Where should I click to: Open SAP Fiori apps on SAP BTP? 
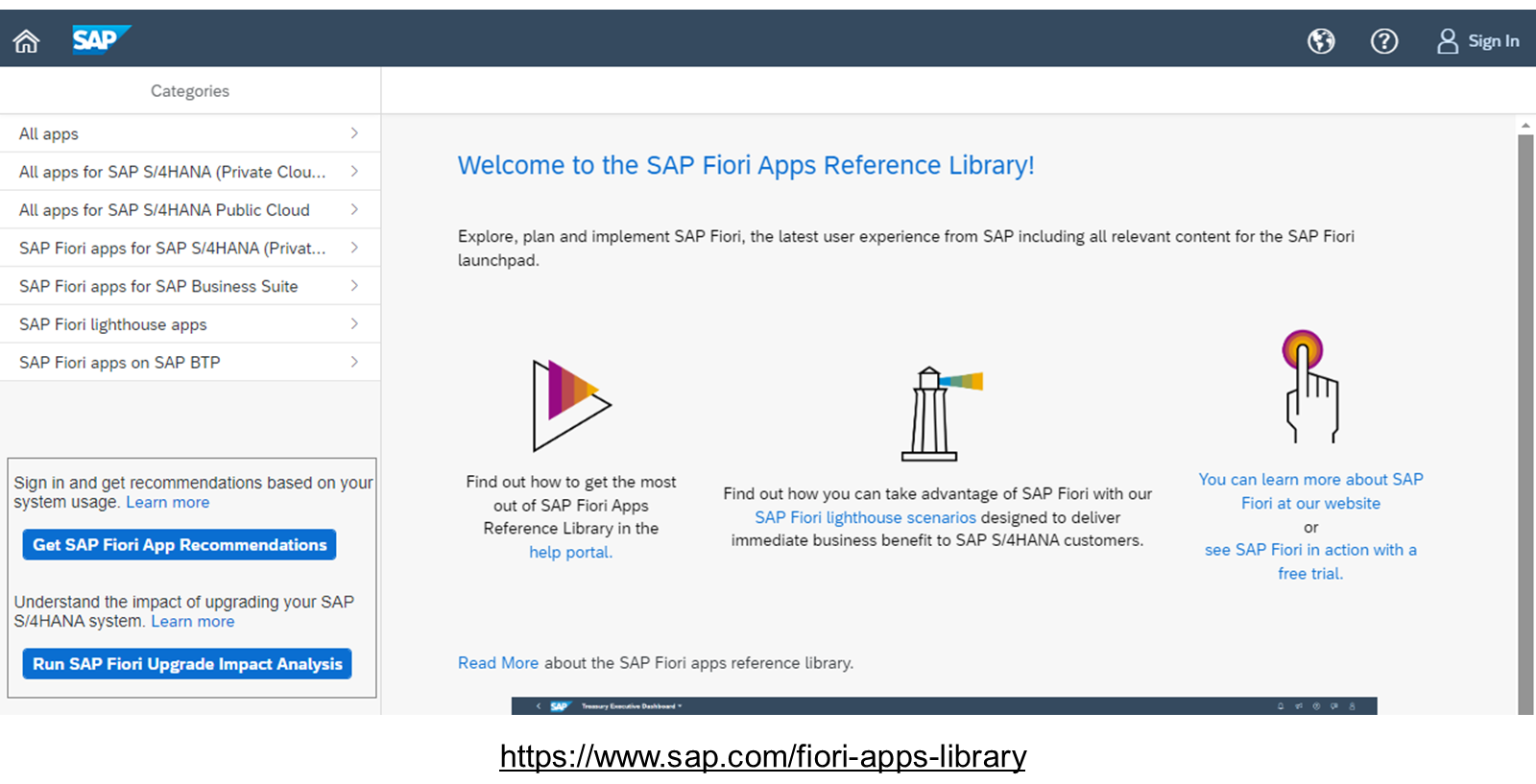pos(190,363)
